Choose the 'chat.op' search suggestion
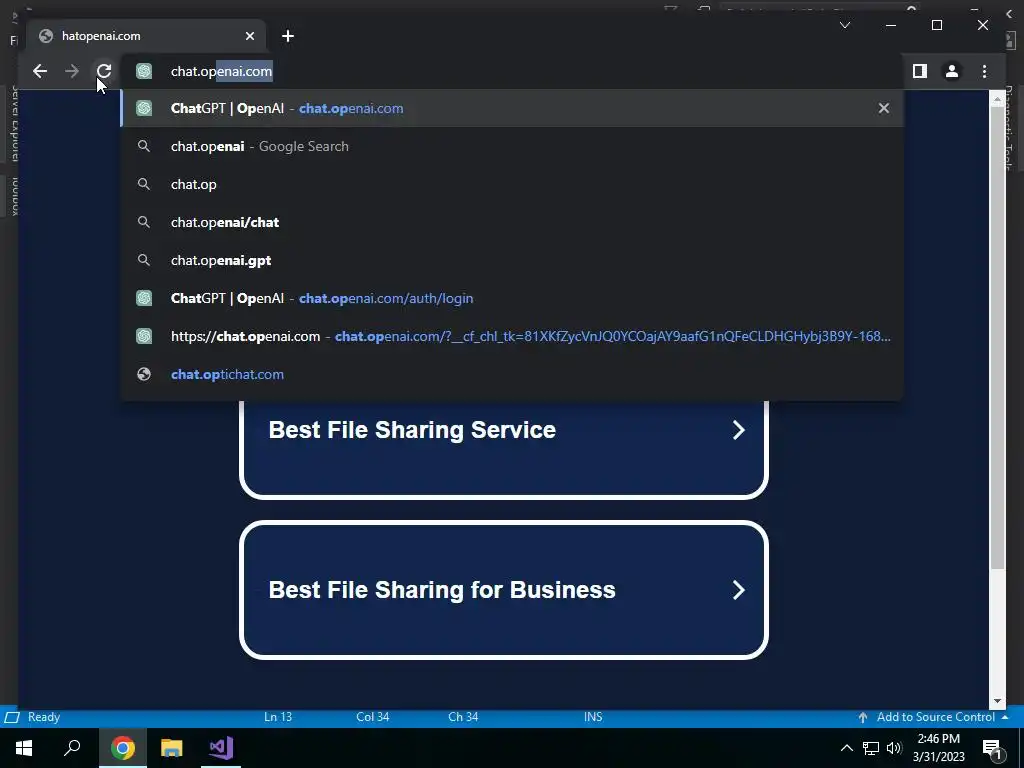 coord(512,184)
